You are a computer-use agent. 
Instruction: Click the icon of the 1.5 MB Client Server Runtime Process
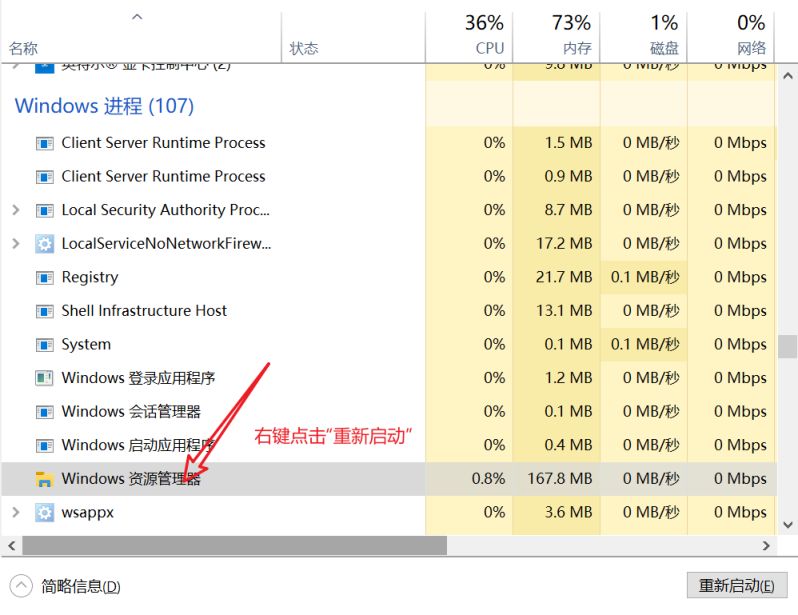click(x=45, y=143)
